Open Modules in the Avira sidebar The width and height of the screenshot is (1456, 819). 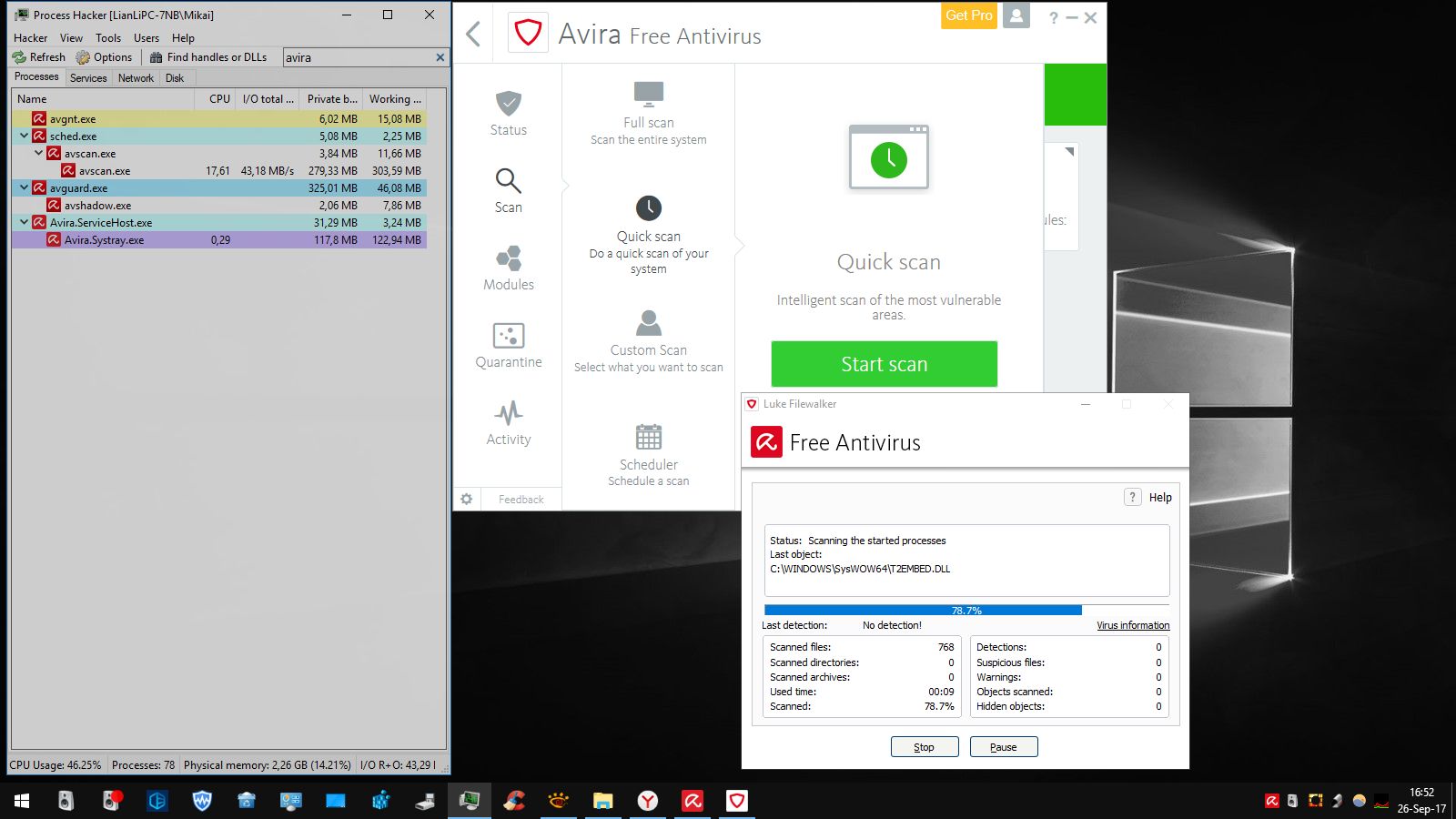point(509,268)
